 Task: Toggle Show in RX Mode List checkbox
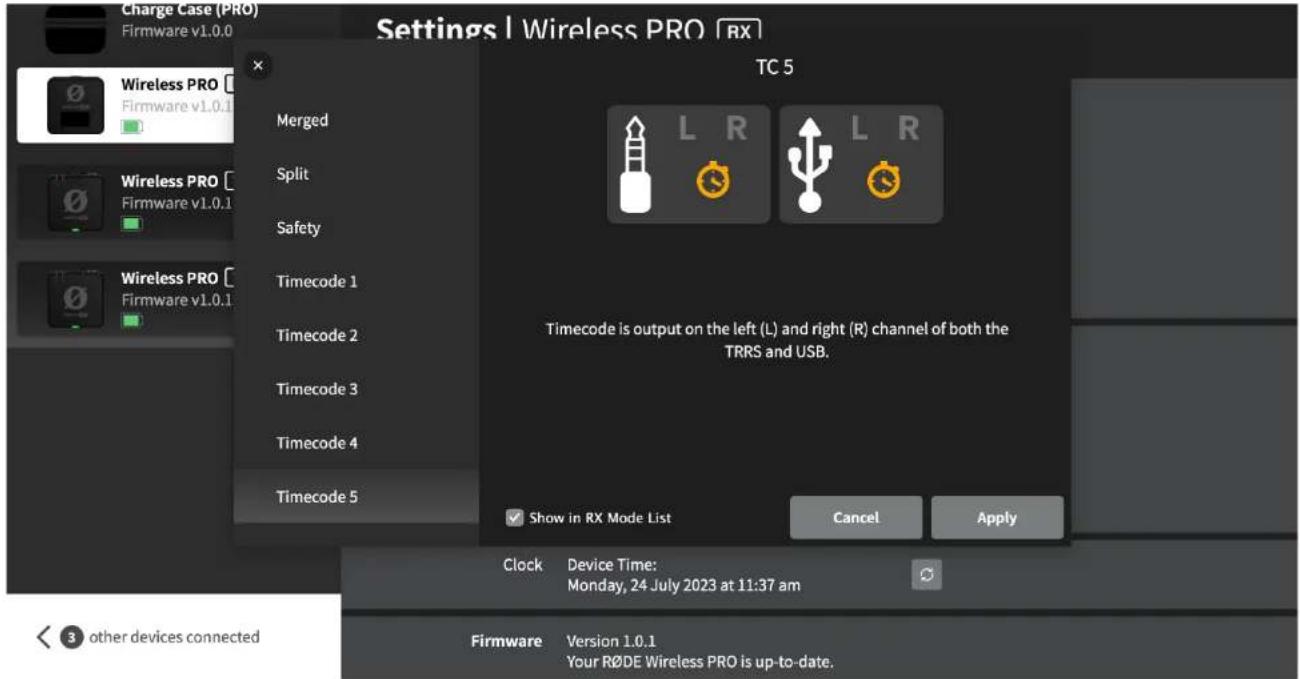515,518
